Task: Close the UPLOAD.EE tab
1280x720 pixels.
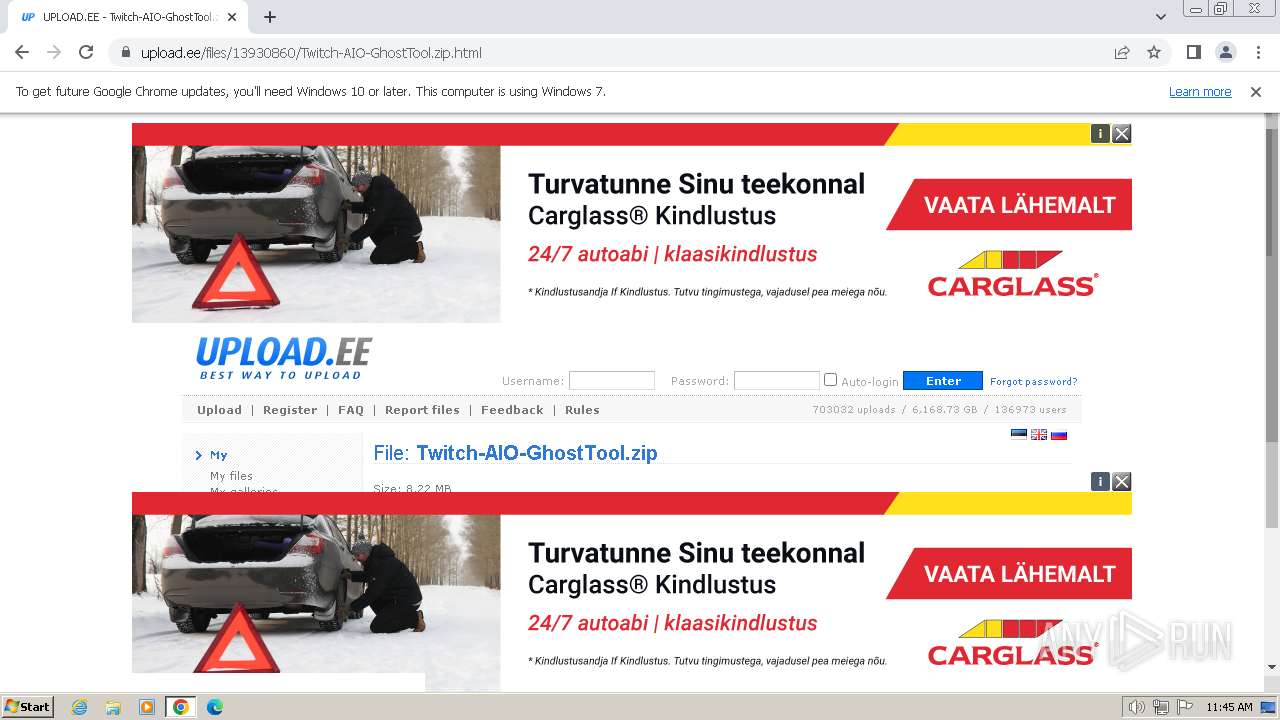Action: click(x=232, y=17)
